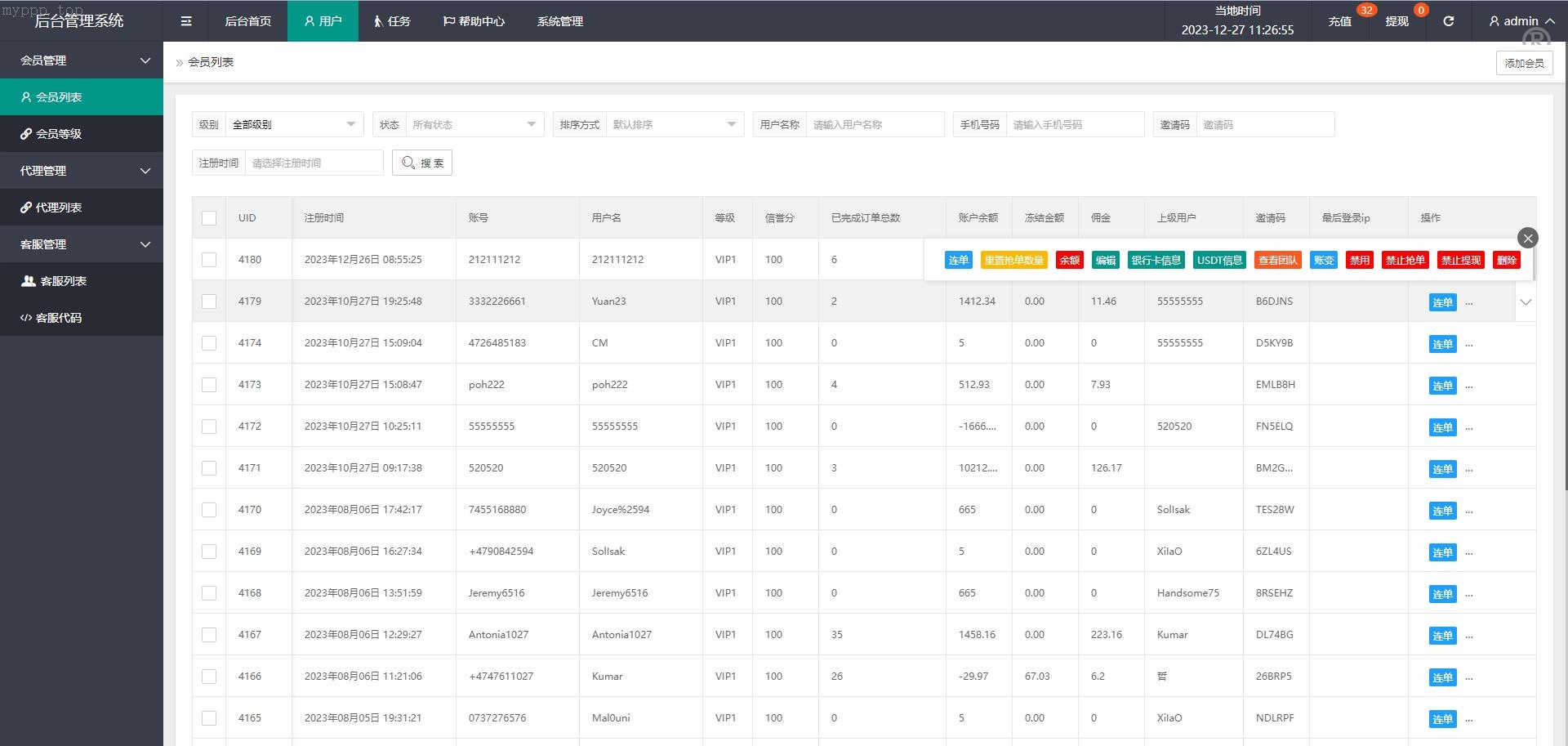Select the row checkbox for UID 4173
Viewport: 1568px width, 746px height.
pos(209,385)
